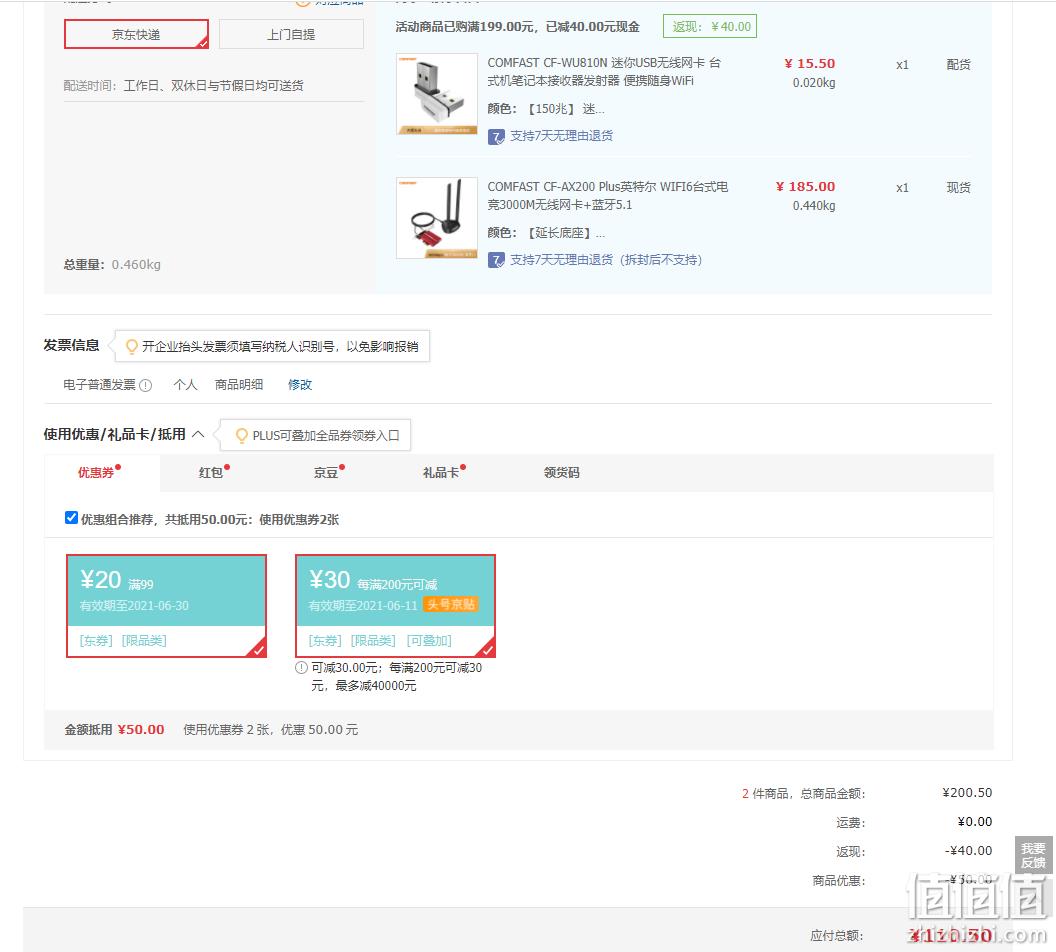The width and height of the screenshot is (1056, 952).
Task: Click lightbulb icon beside PLUS coupon tip
Action: [x=241, y=436]
